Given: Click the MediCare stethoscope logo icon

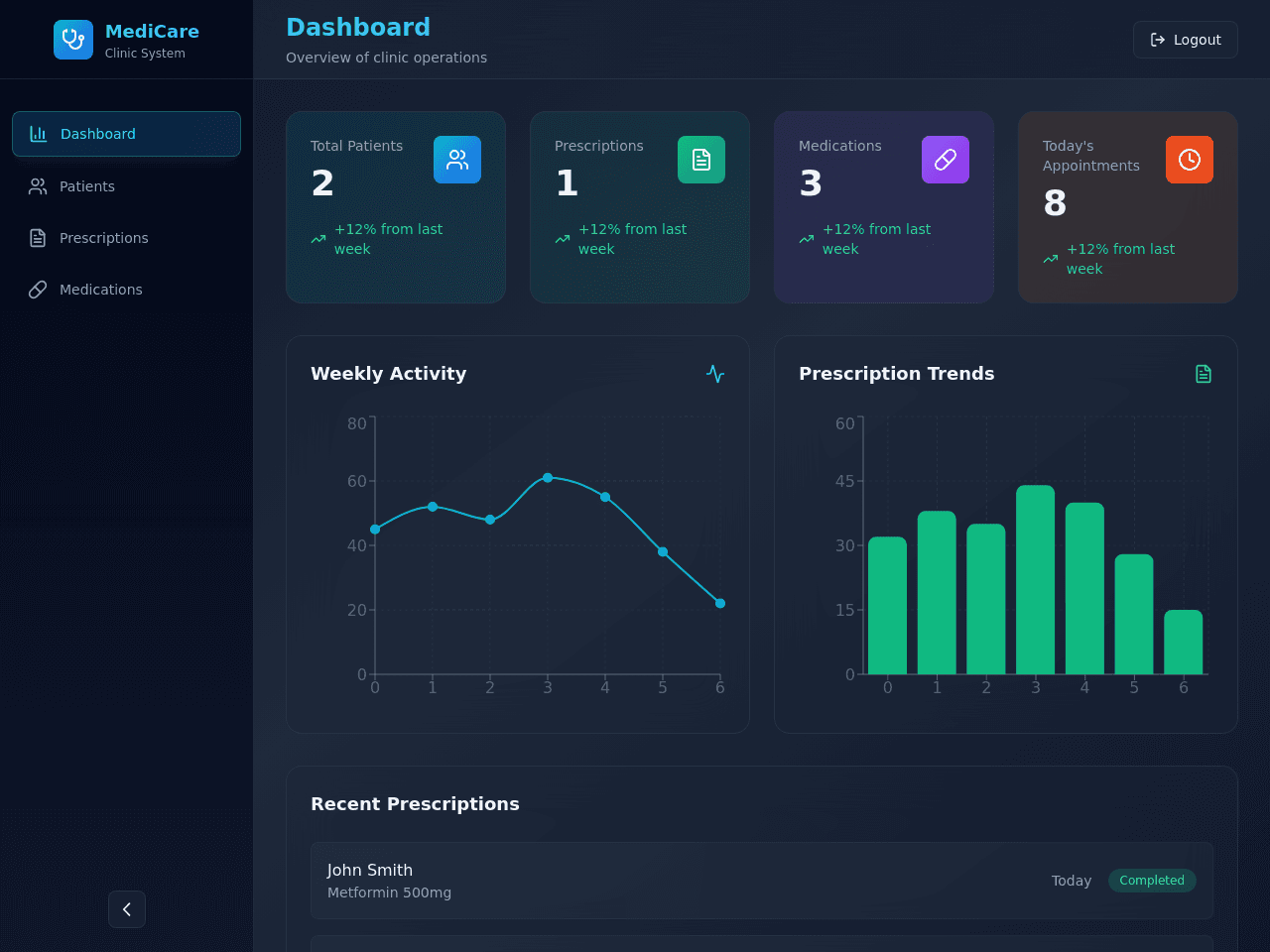Looking at the screenshot, I should [73, 40].
